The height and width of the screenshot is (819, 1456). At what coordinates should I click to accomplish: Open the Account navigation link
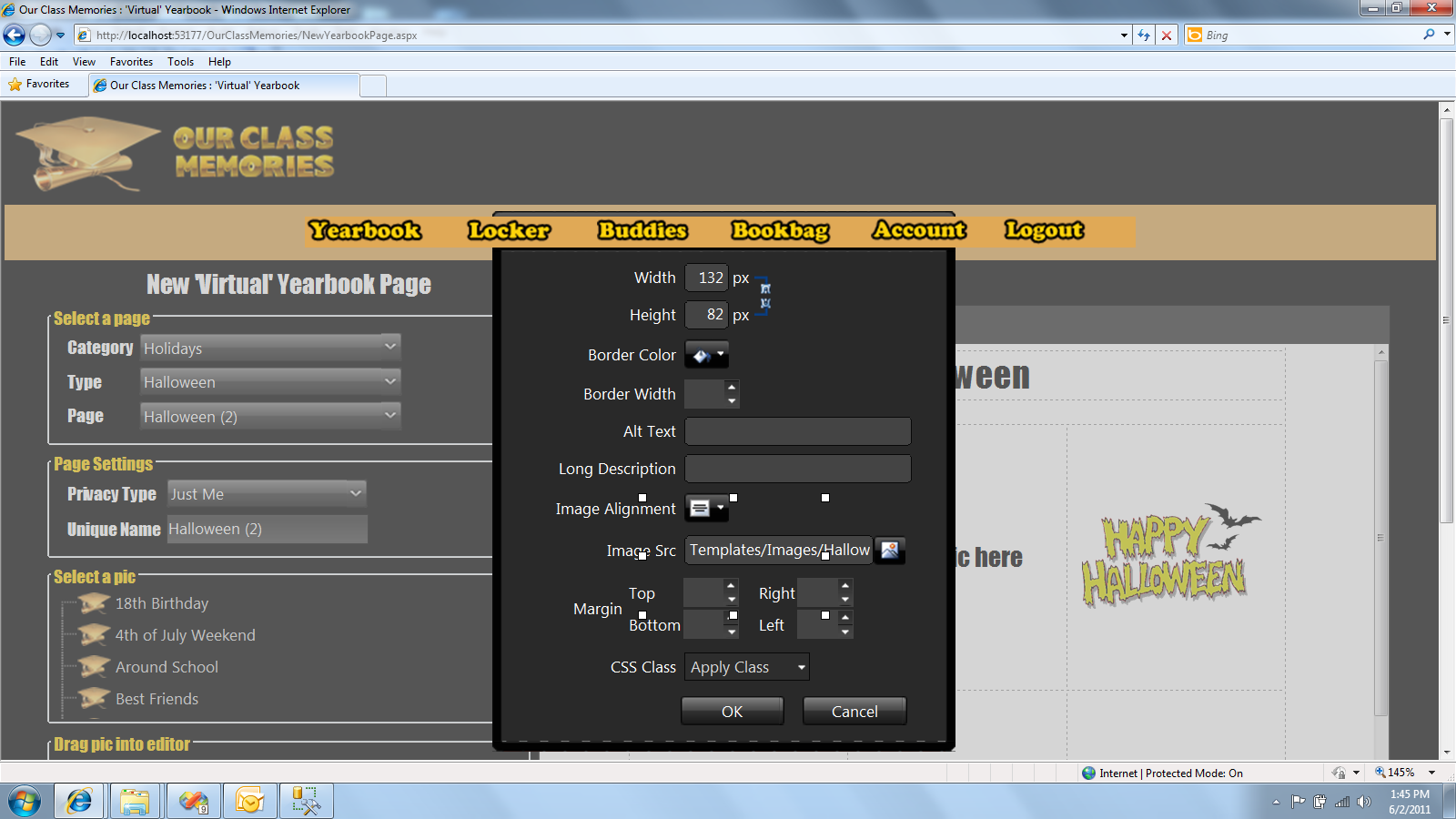coord(920,230)
